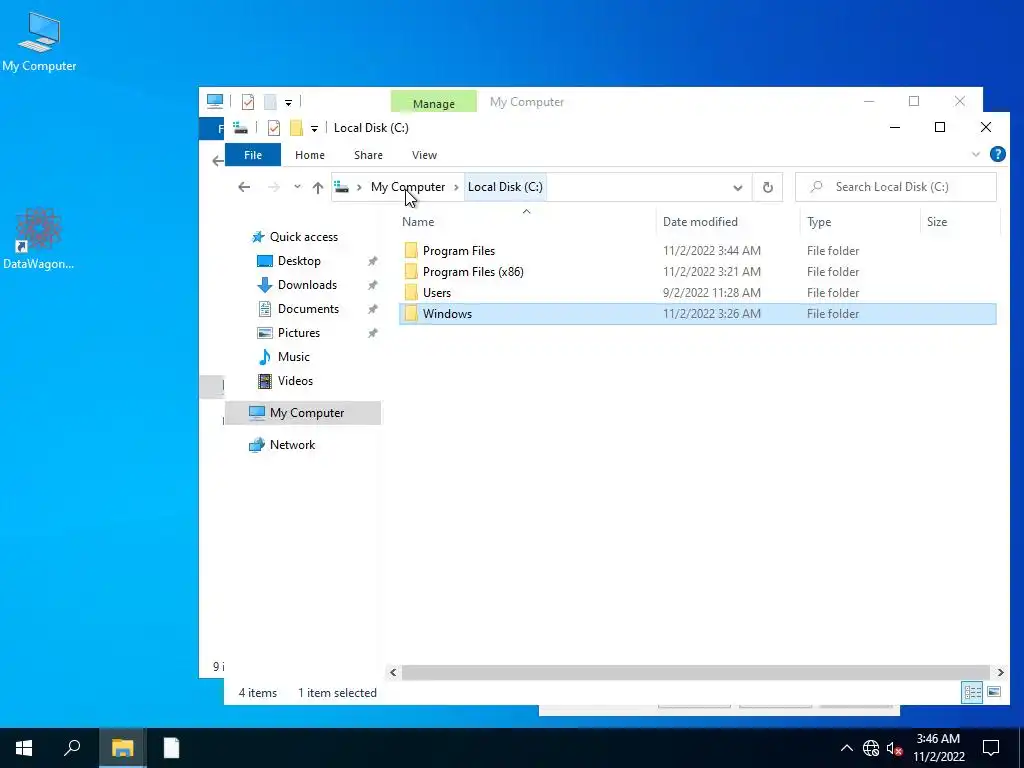The image size is (1024, 768).
Task: Click the Properties checkmark icon in Local Disk title bar
Action: click(274, 128)
